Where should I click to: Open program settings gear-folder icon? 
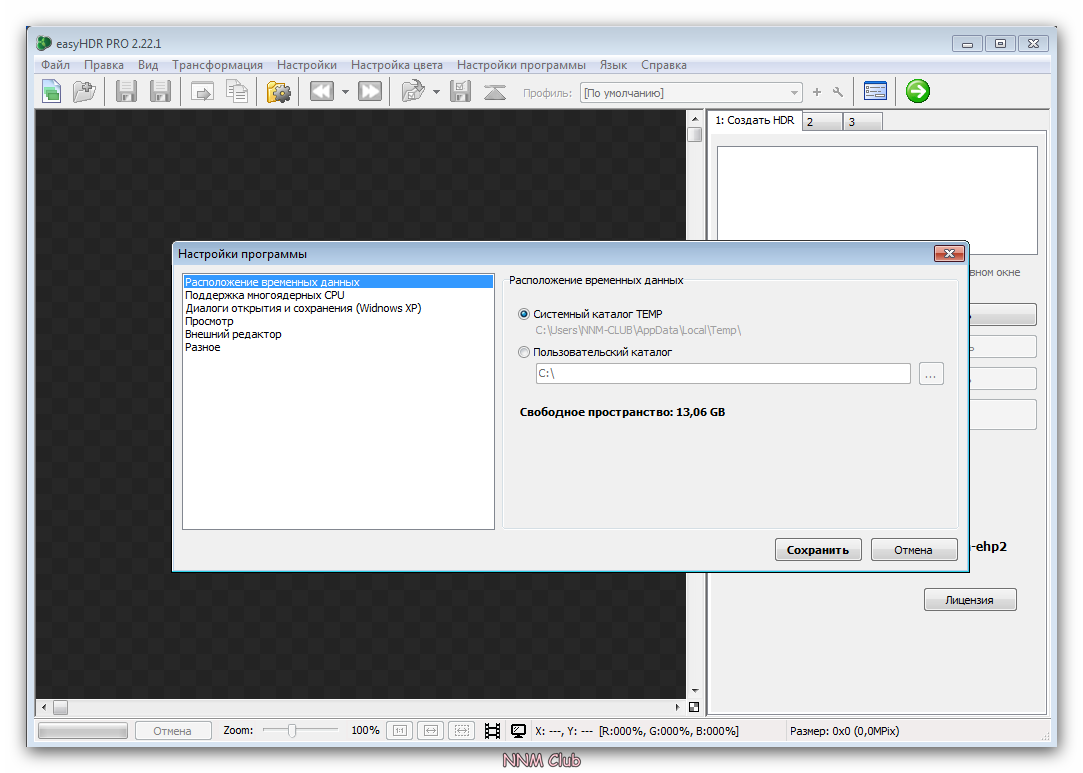(278, 92)
